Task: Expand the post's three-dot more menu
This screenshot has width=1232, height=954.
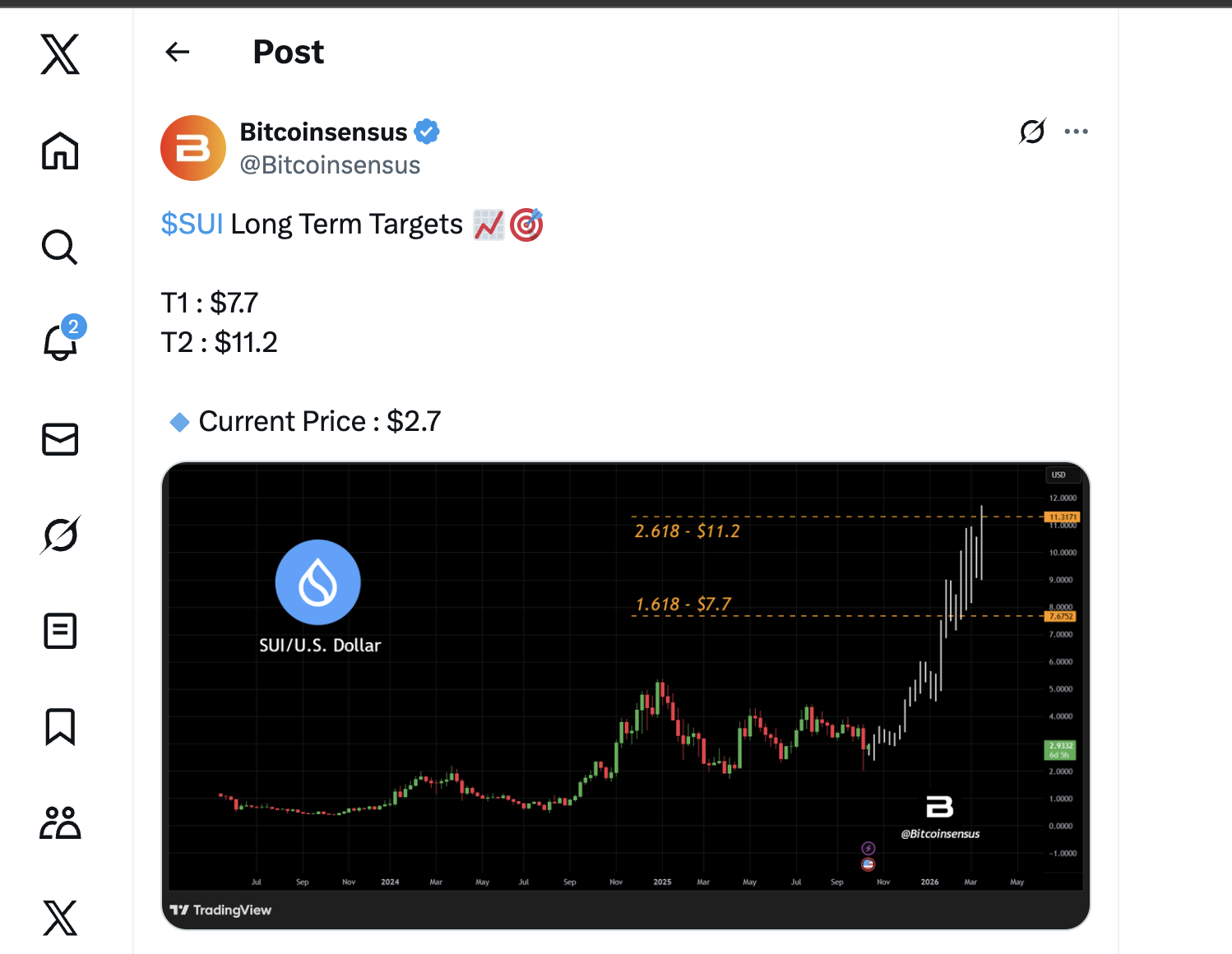Action: (x=1076, y=132)
